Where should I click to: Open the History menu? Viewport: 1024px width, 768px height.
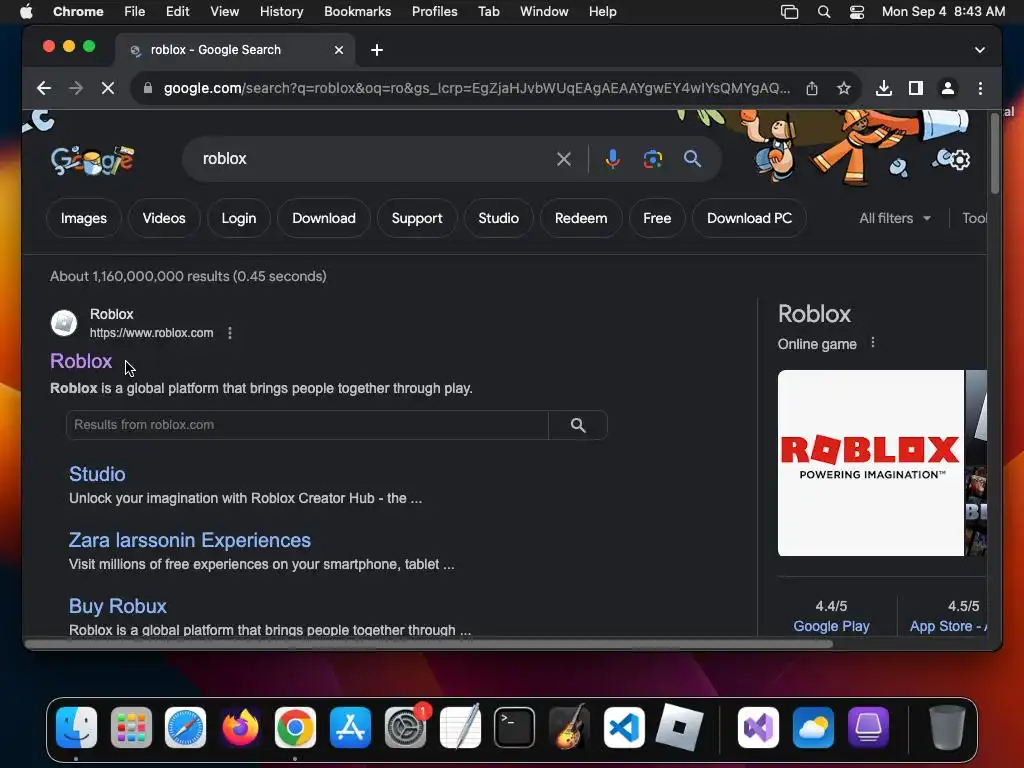pyautogui.click(x=281, y=12)
